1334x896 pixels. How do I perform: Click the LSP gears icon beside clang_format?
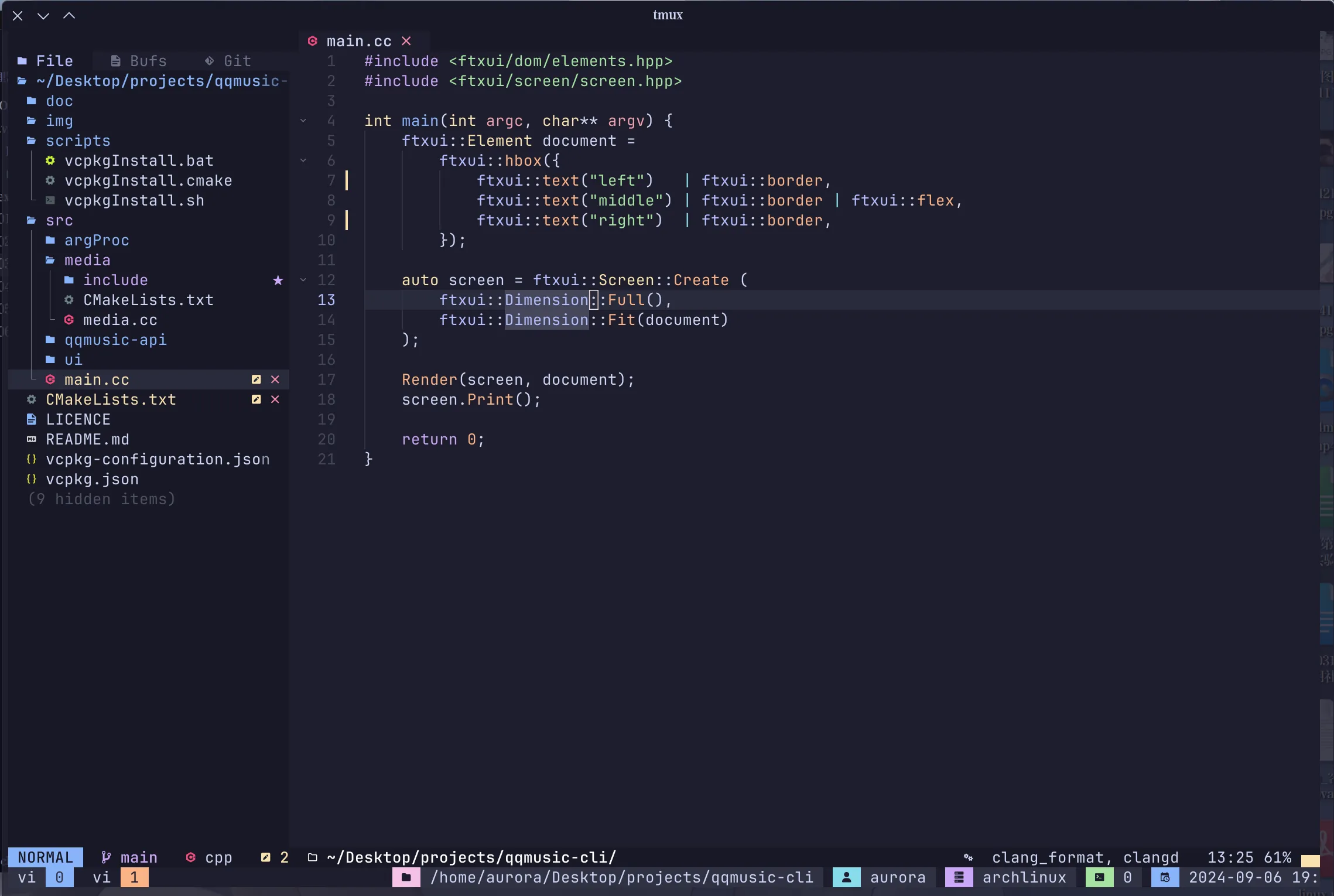[x=968, y=857]
